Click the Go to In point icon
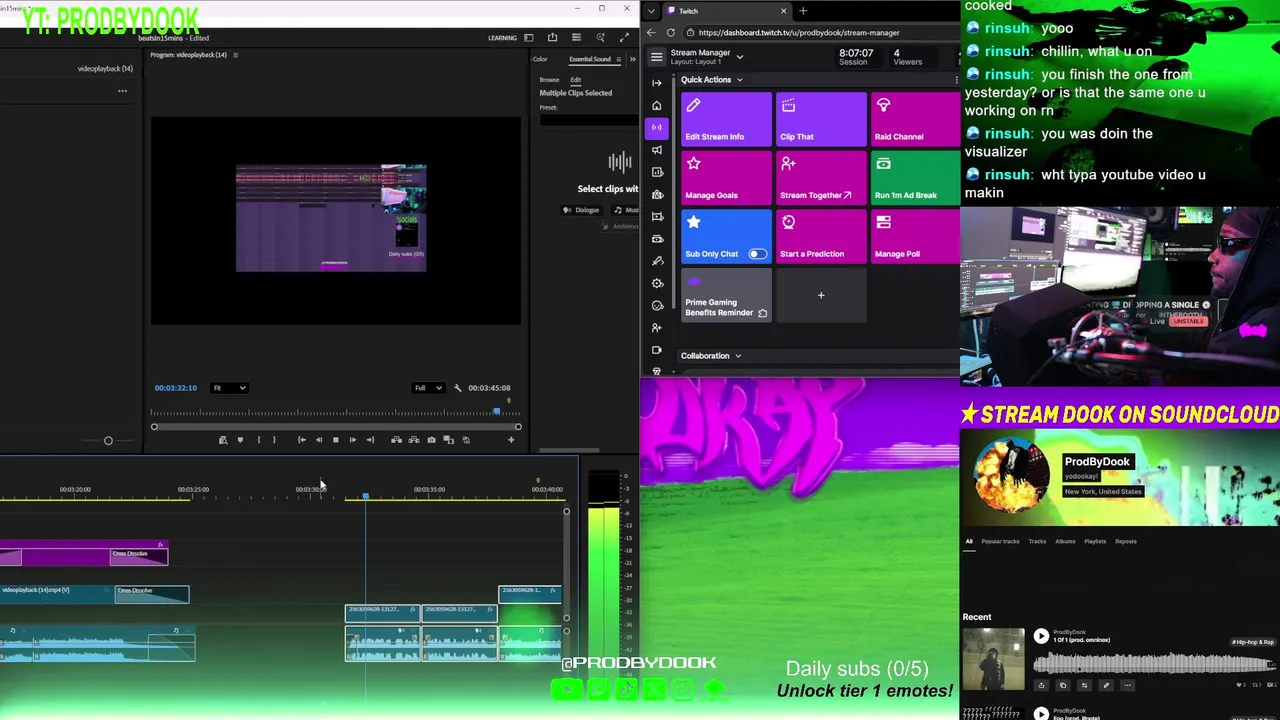The image size is (1280, 720). click(x=302, y=440)
